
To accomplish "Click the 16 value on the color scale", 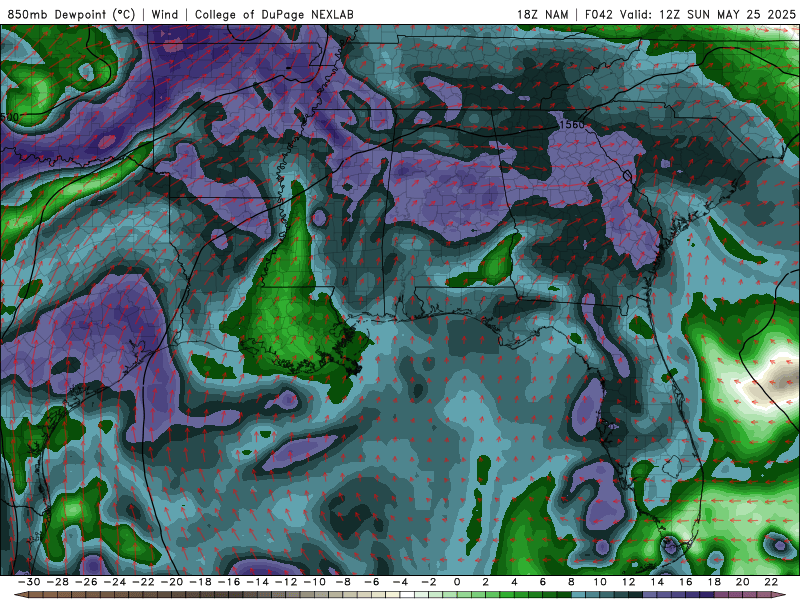I will pos(686,582).
